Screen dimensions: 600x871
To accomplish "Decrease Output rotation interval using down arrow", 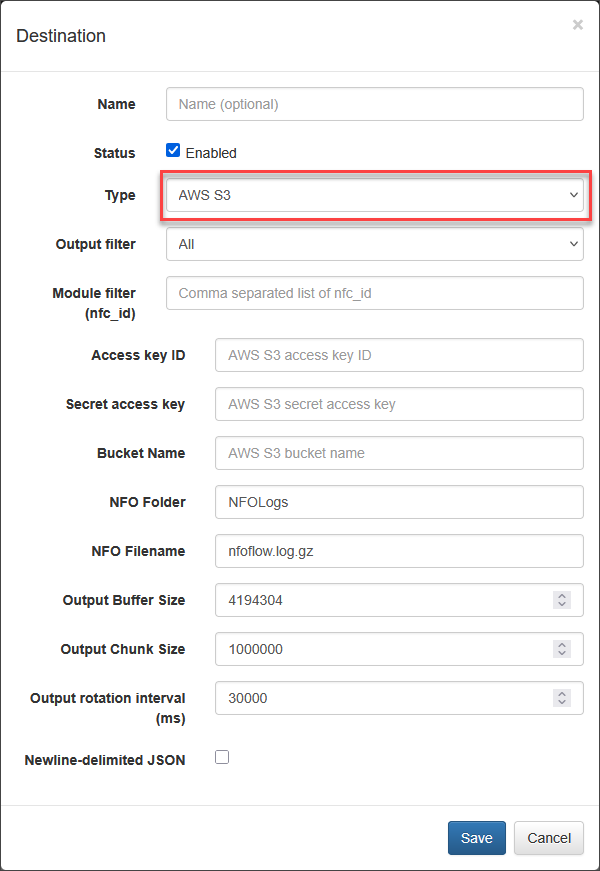I will coord(562,702).
